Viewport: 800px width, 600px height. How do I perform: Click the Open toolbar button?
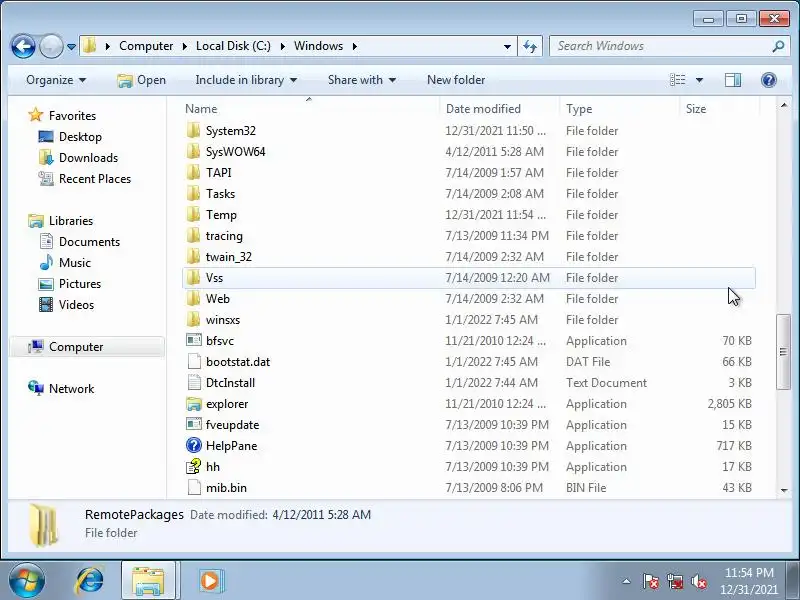(141, 80)
